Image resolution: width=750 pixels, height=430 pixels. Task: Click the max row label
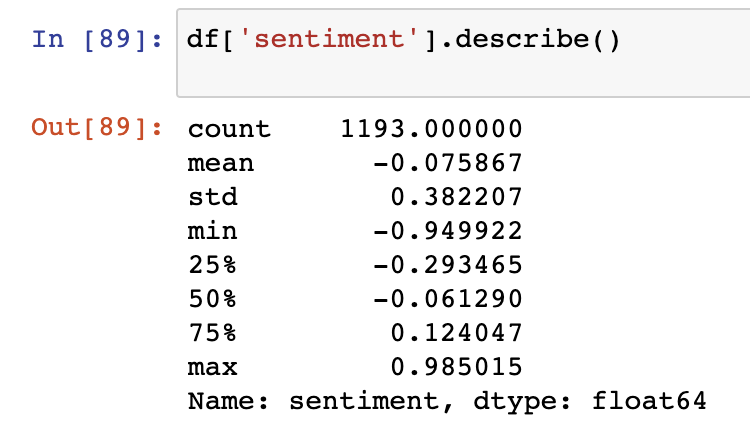[212, 367]
